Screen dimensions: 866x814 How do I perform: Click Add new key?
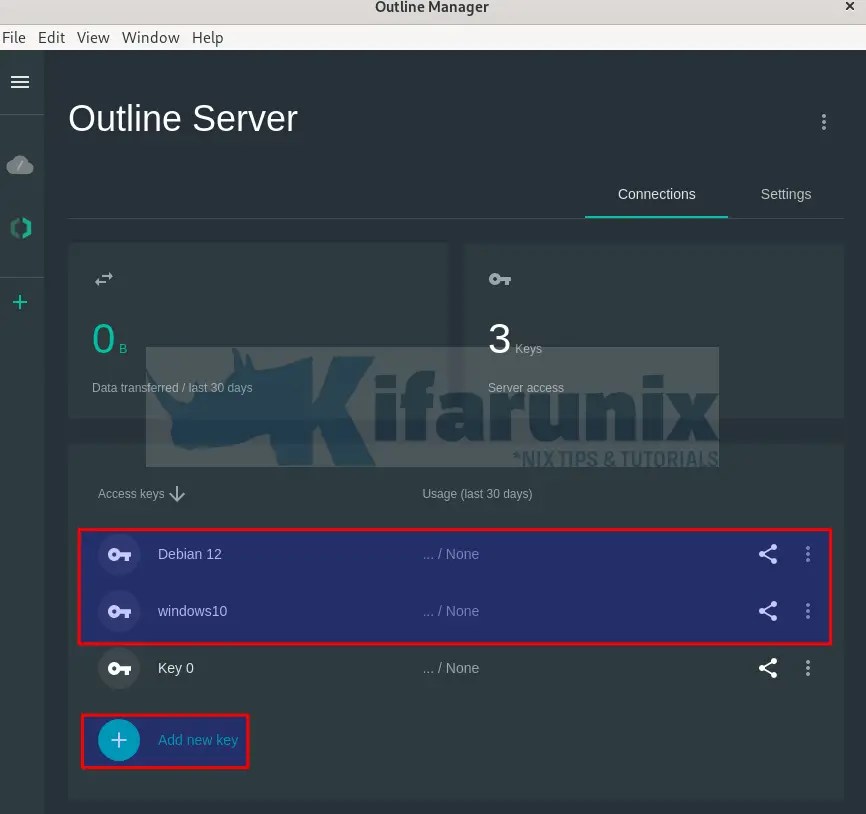[x=197, y=740]
